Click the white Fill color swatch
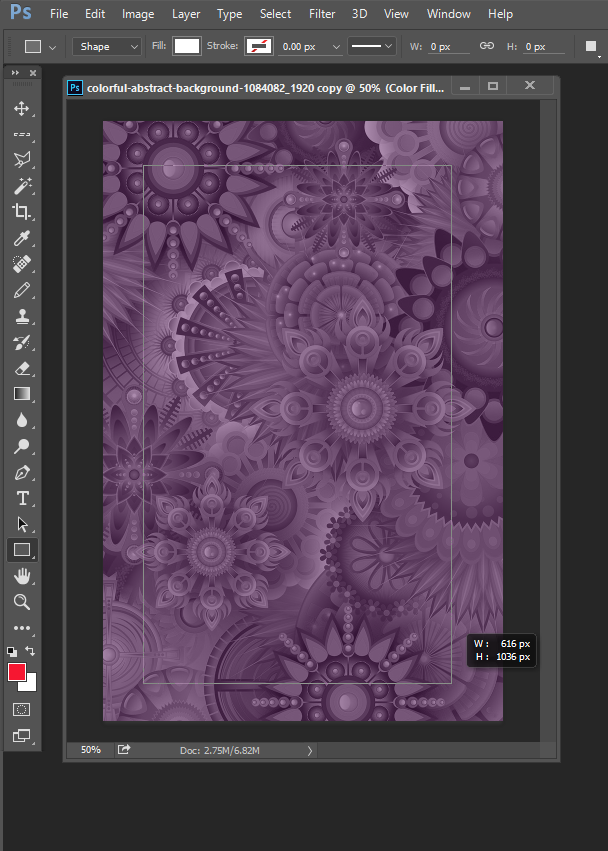This screenshot has height=851, width=608. 187,46
